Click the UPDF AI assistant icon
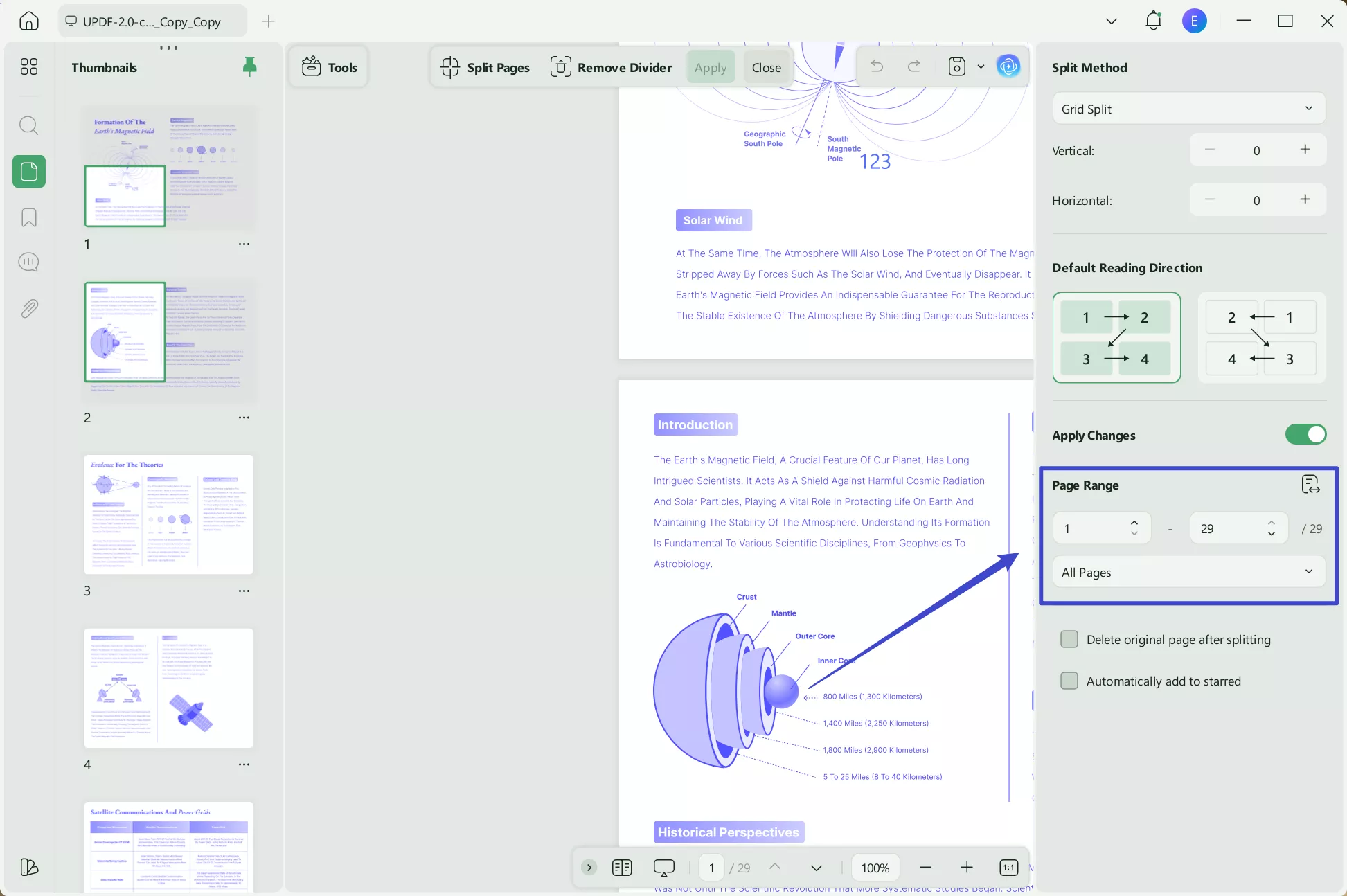This screenshot has height=896, width=1347. tap(1008, 66)
